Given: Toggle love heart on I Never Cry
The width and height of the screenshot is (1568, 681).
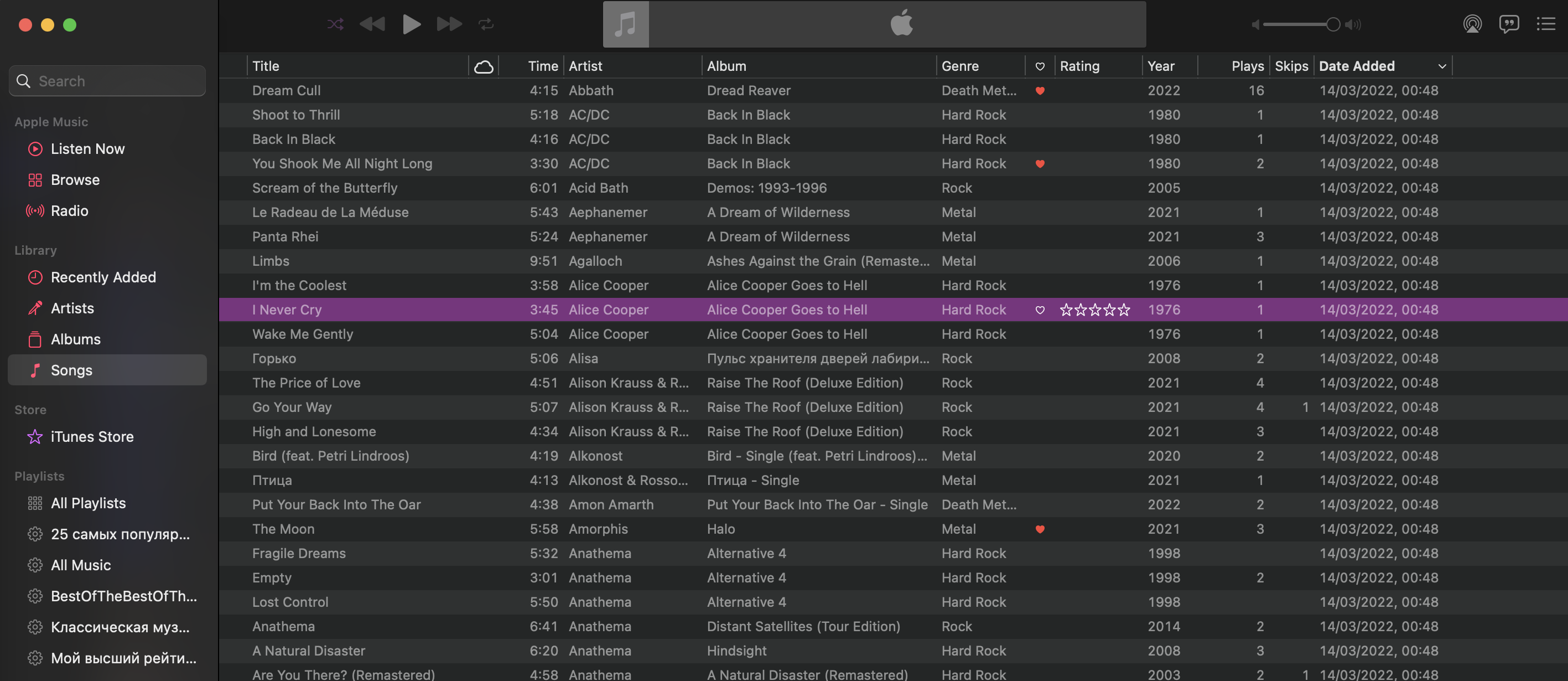Looking at the screenshot, I should click(x=1040, y=309).
